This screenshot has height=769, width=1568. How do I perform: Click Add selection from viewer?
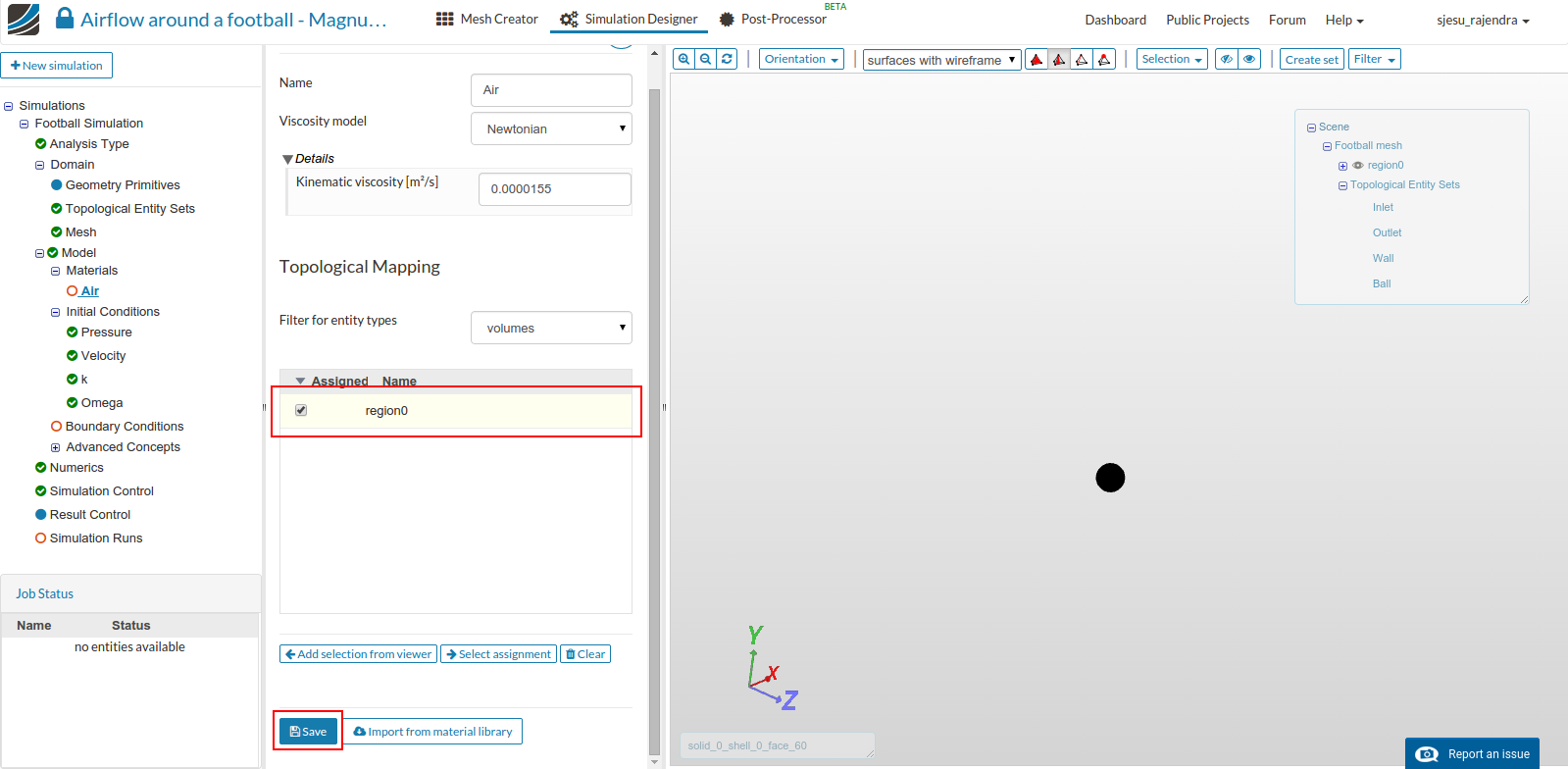pyautogui.click(x=358, y=654)
